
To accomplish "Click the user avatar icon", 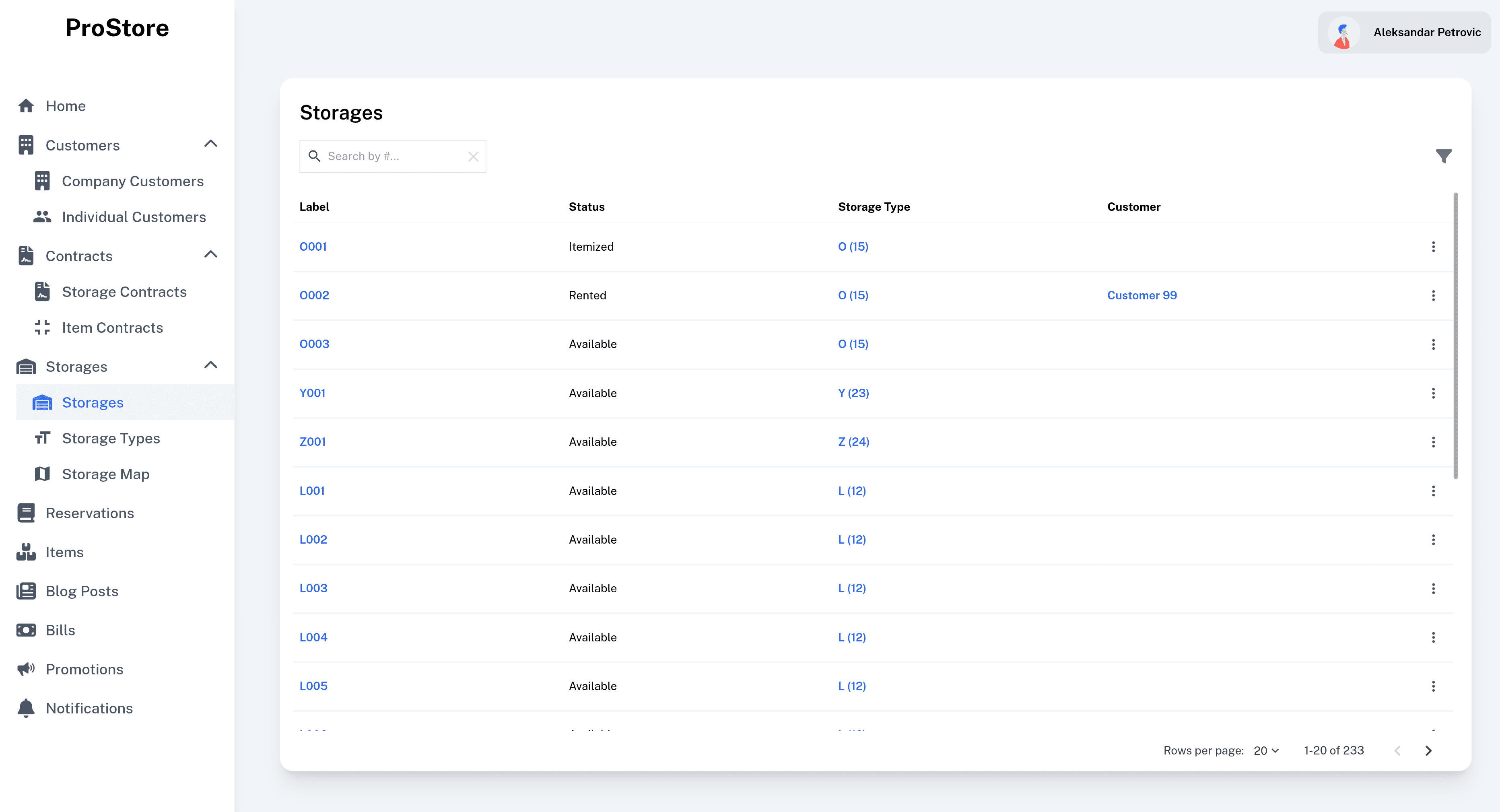I will (x=1343, y=33).
